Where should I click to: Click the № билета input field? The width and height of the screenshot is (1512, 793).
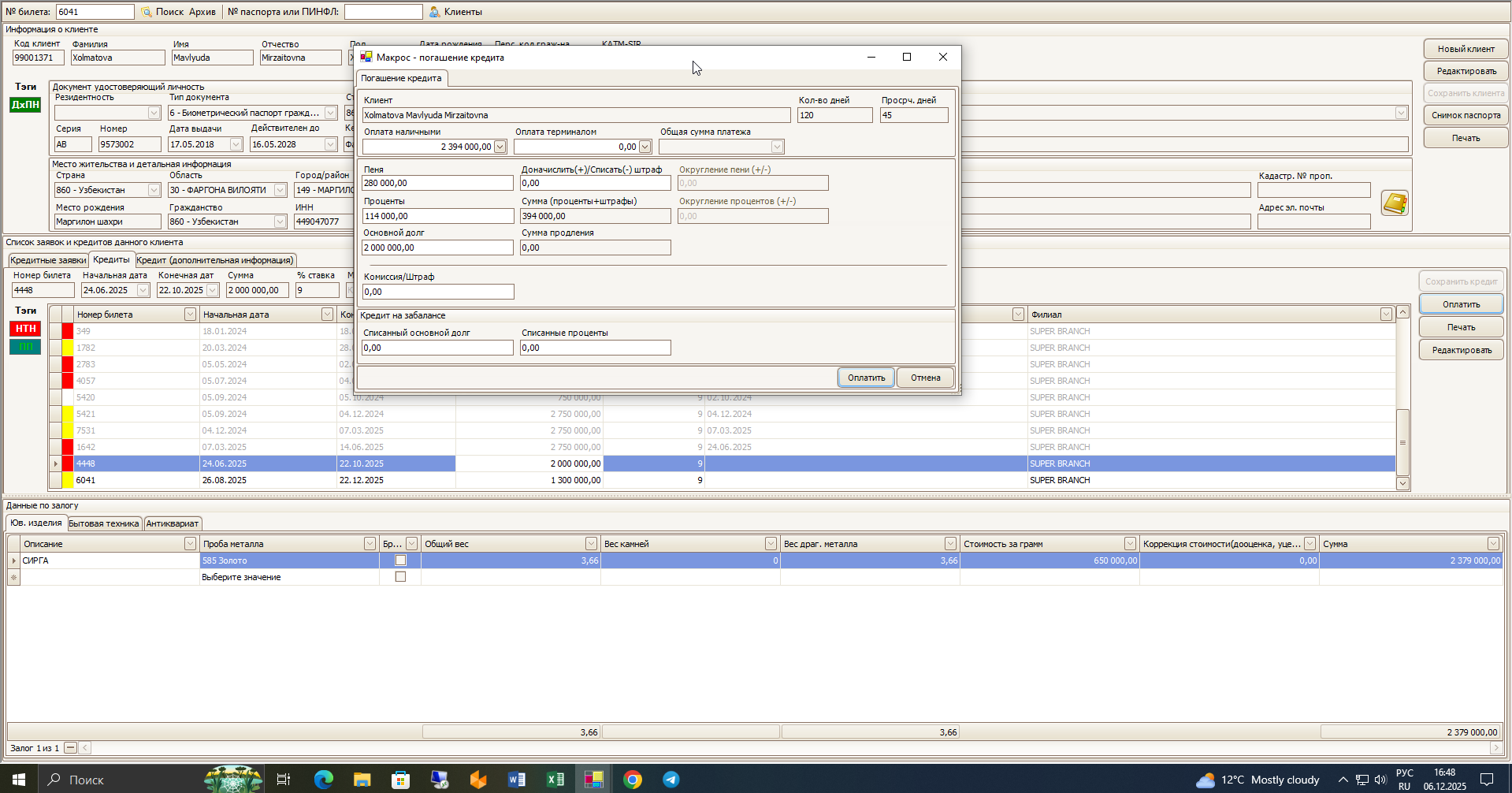coord(95,12)
